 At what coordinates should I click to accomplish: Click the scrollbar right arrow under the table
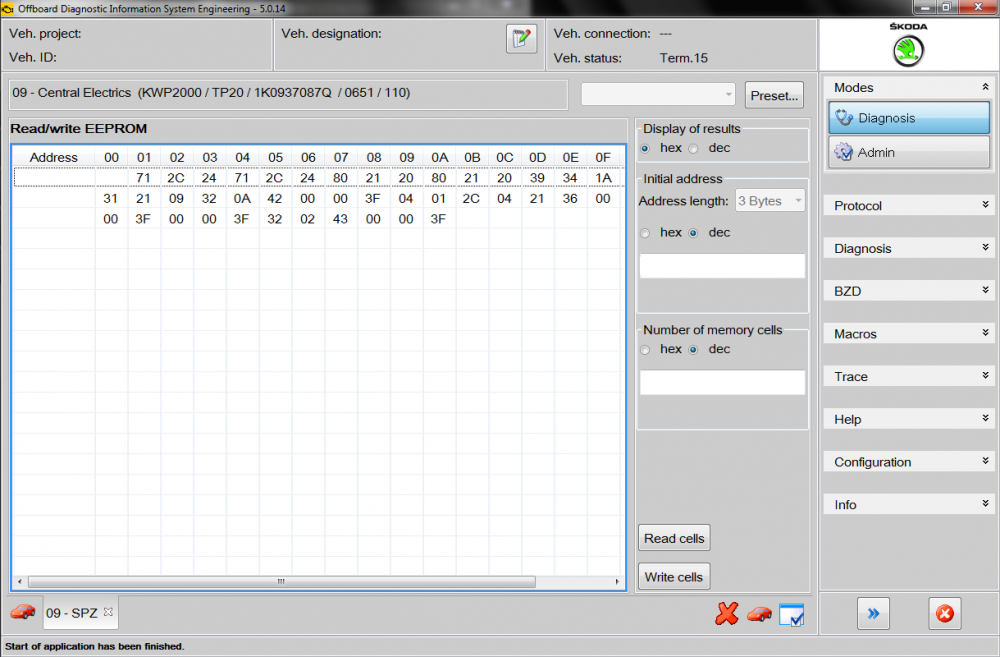point(617,582)
